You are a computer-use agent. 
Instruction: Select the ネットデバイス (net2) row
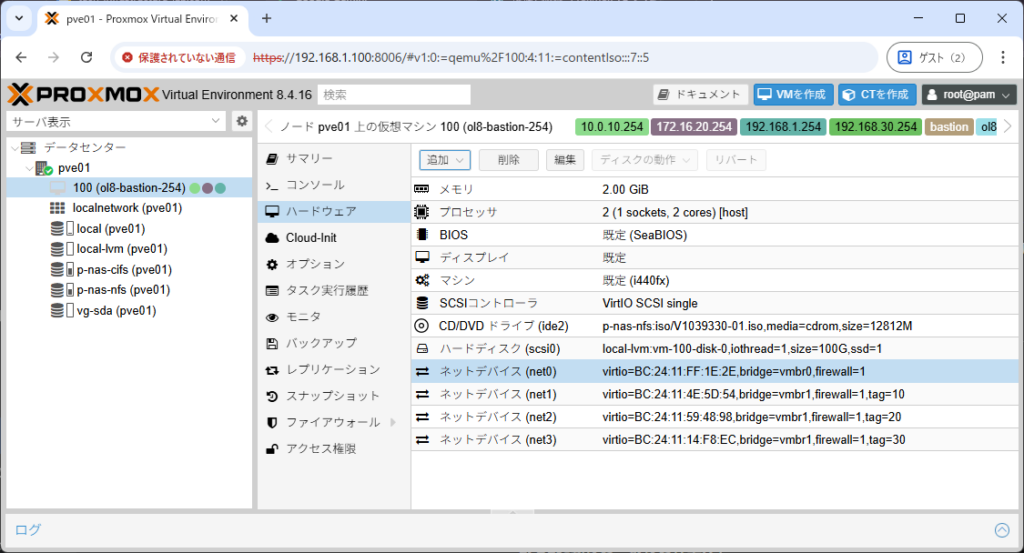pos(715,417)
